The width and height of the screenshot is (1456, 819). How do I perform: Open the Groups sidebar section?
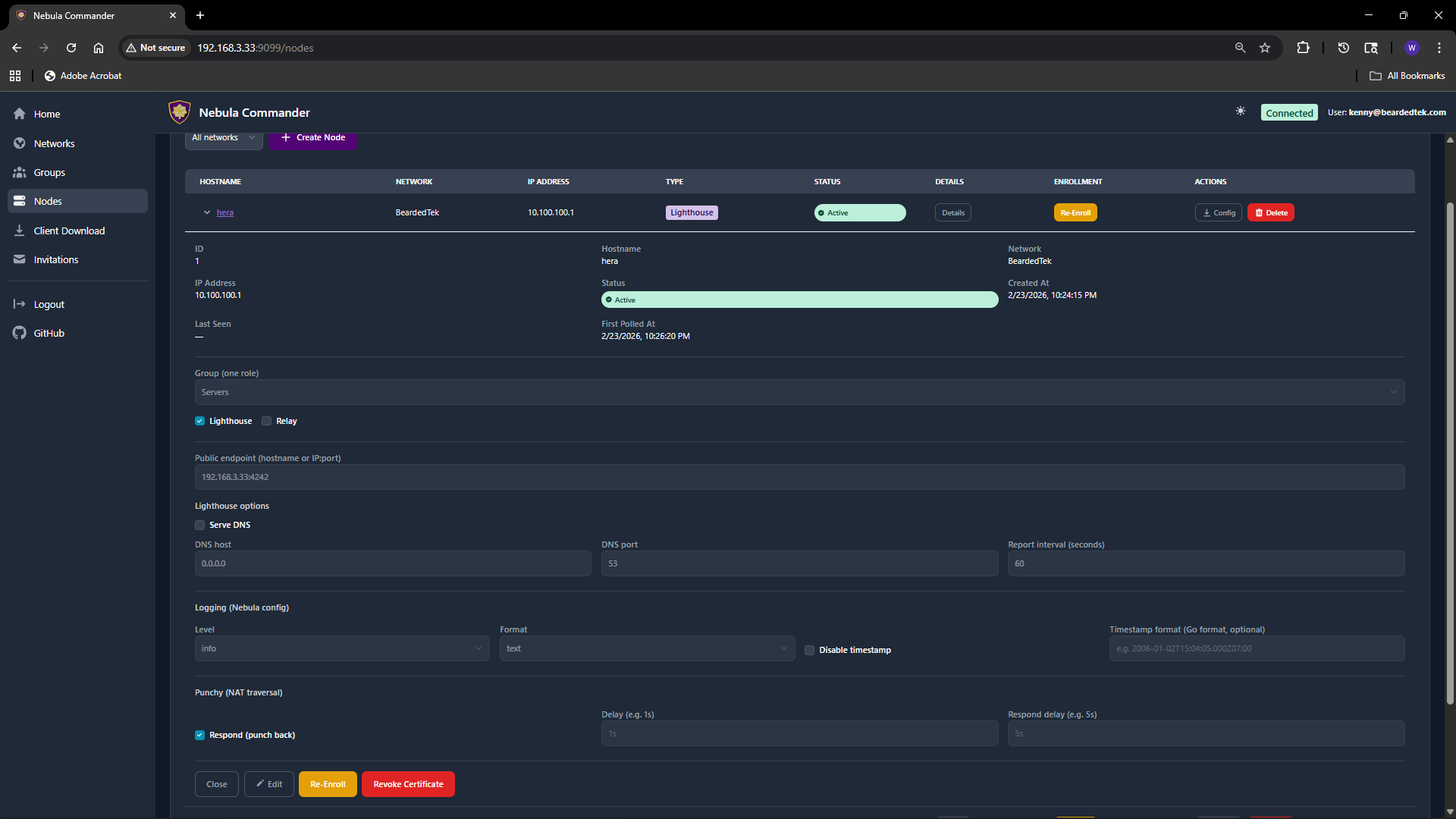[49, 172]
